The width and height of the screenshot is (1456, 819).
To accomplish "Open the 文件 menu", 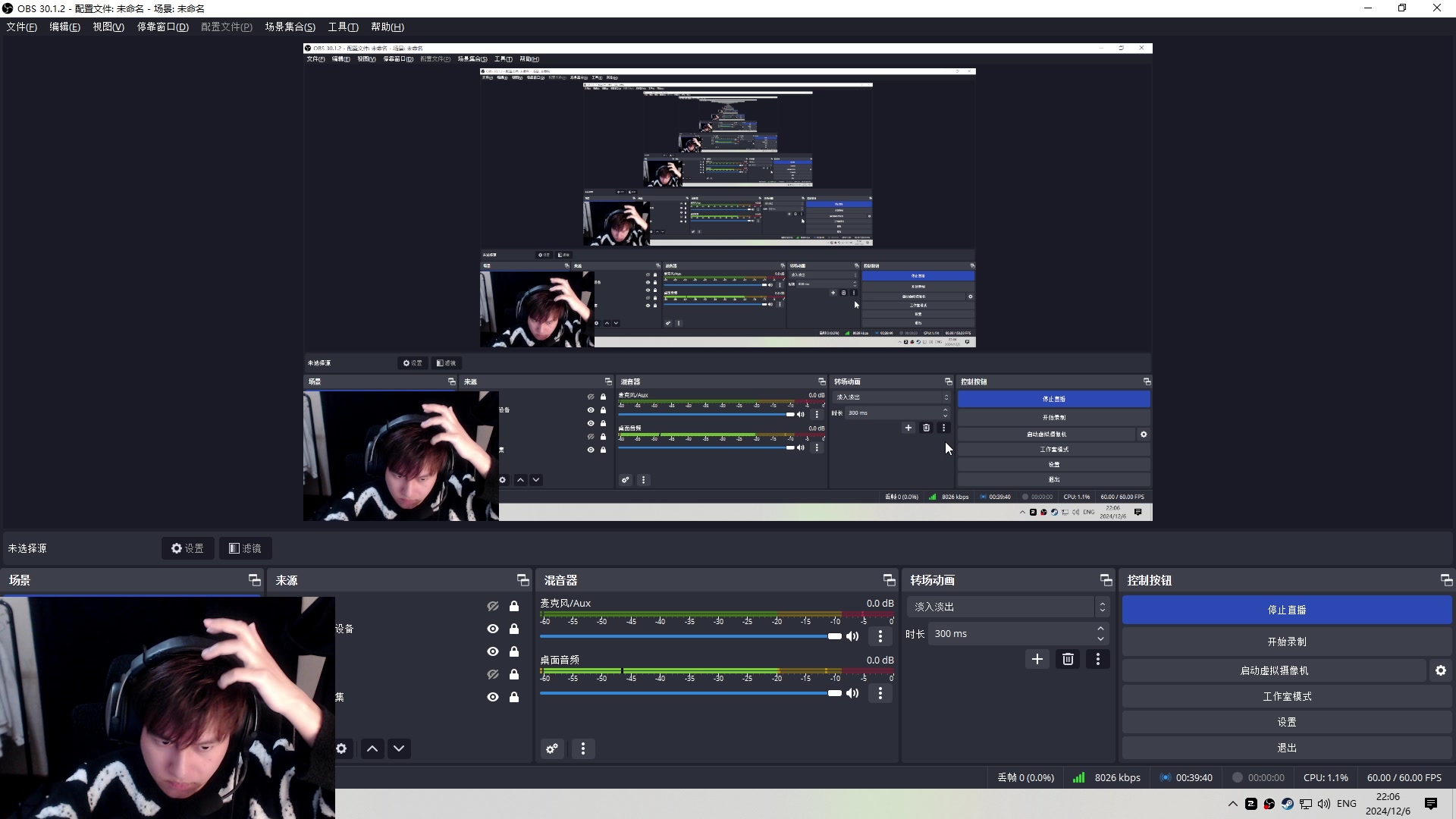I will [x=21, y=27].
